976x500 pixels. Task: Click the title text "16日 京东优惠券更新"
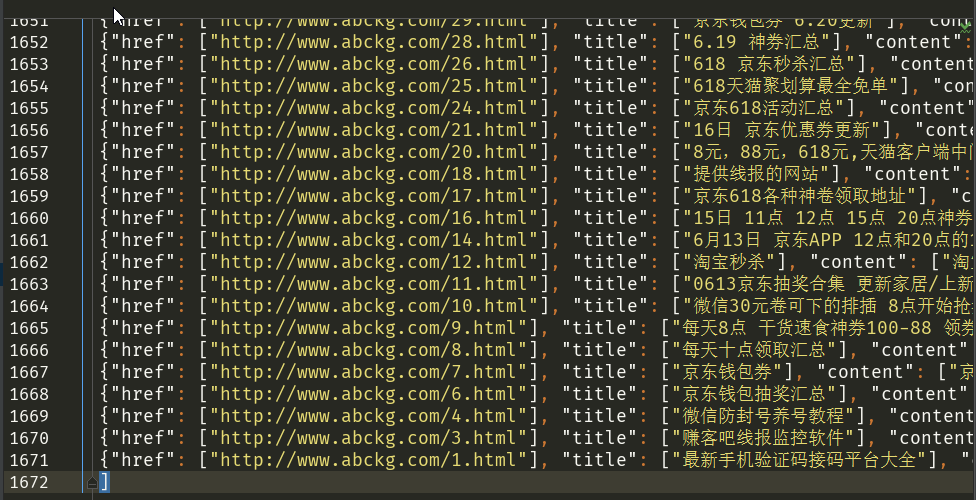click(x=782, y=130)
